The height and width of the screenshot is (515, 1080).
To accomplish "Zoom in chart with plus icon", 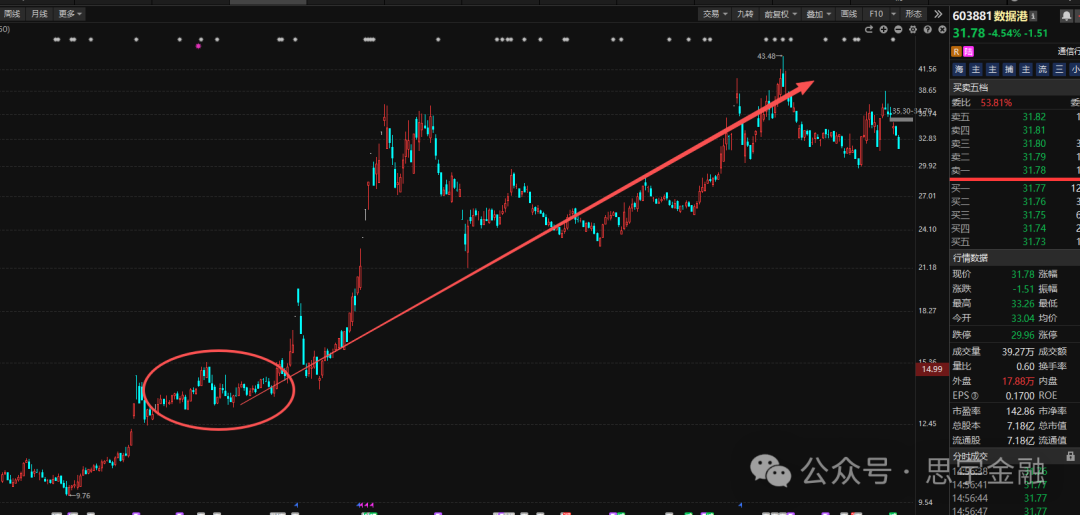I will point(884,30).
